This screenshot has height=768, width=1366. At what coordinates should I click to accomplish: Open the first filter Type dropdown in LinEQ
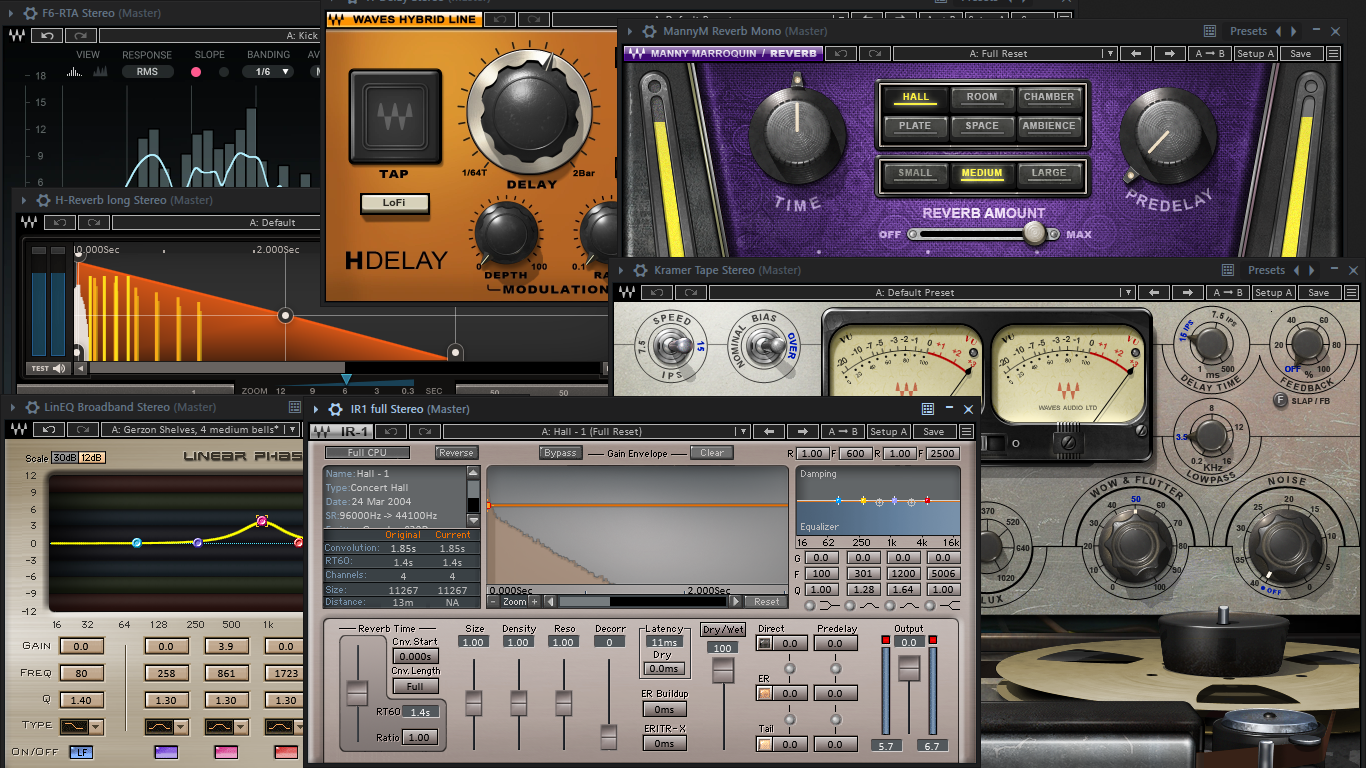coord(81,727)
